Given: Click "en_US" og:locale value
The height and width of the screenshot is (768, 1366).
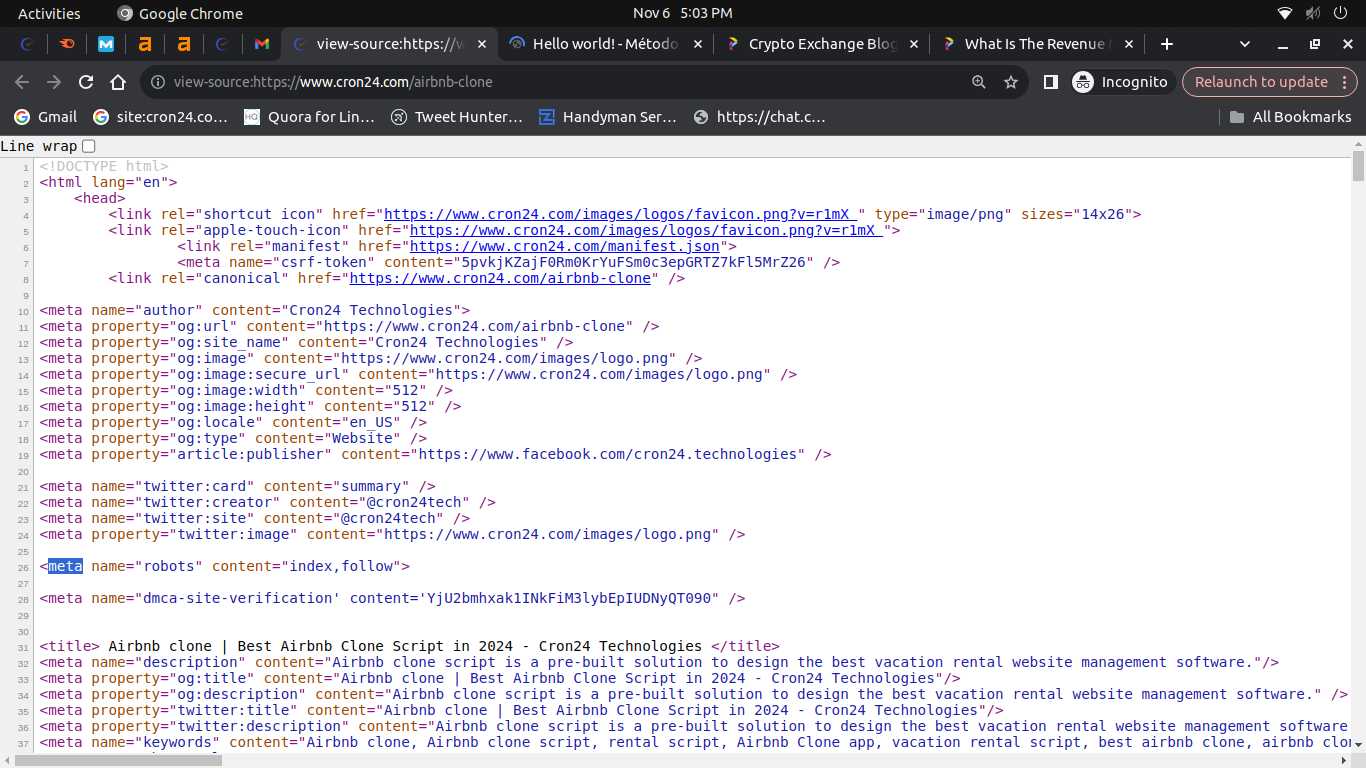Looking at the screenshot, I should [x=363, y=422].
